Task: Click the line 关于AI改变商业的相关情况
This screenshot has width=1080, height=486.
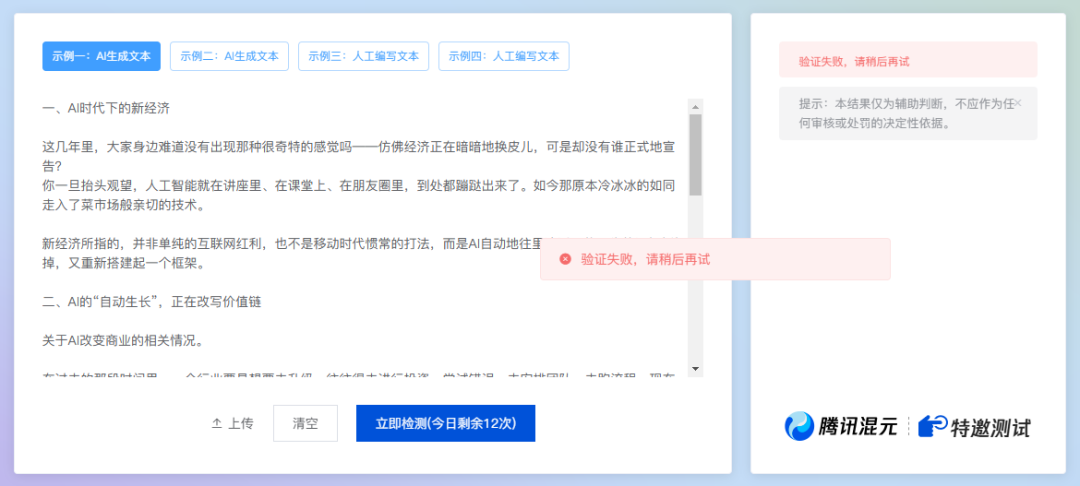Action: [x=123, y=340]
